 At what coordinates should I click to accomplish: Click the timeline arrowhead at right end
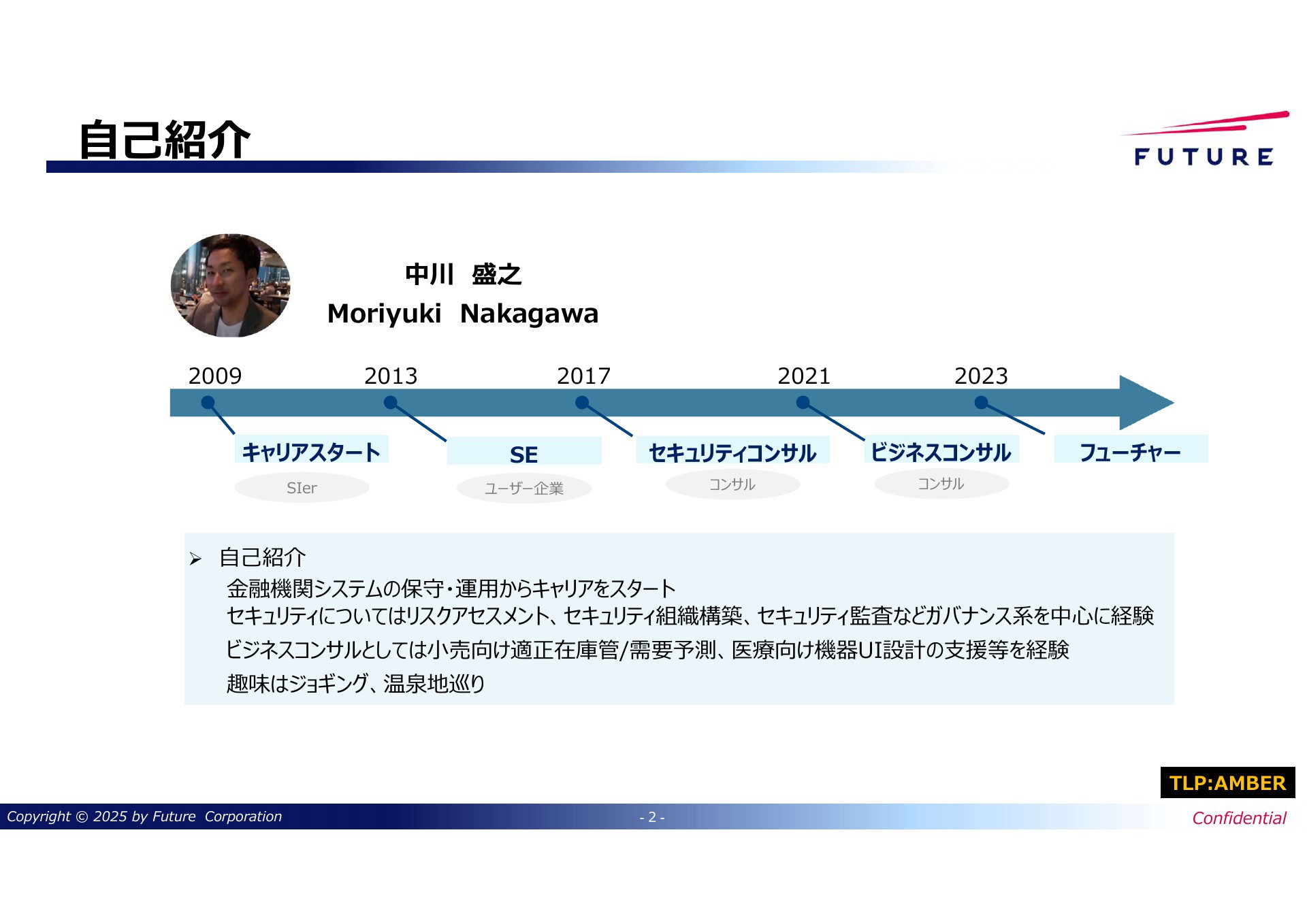1146,403
